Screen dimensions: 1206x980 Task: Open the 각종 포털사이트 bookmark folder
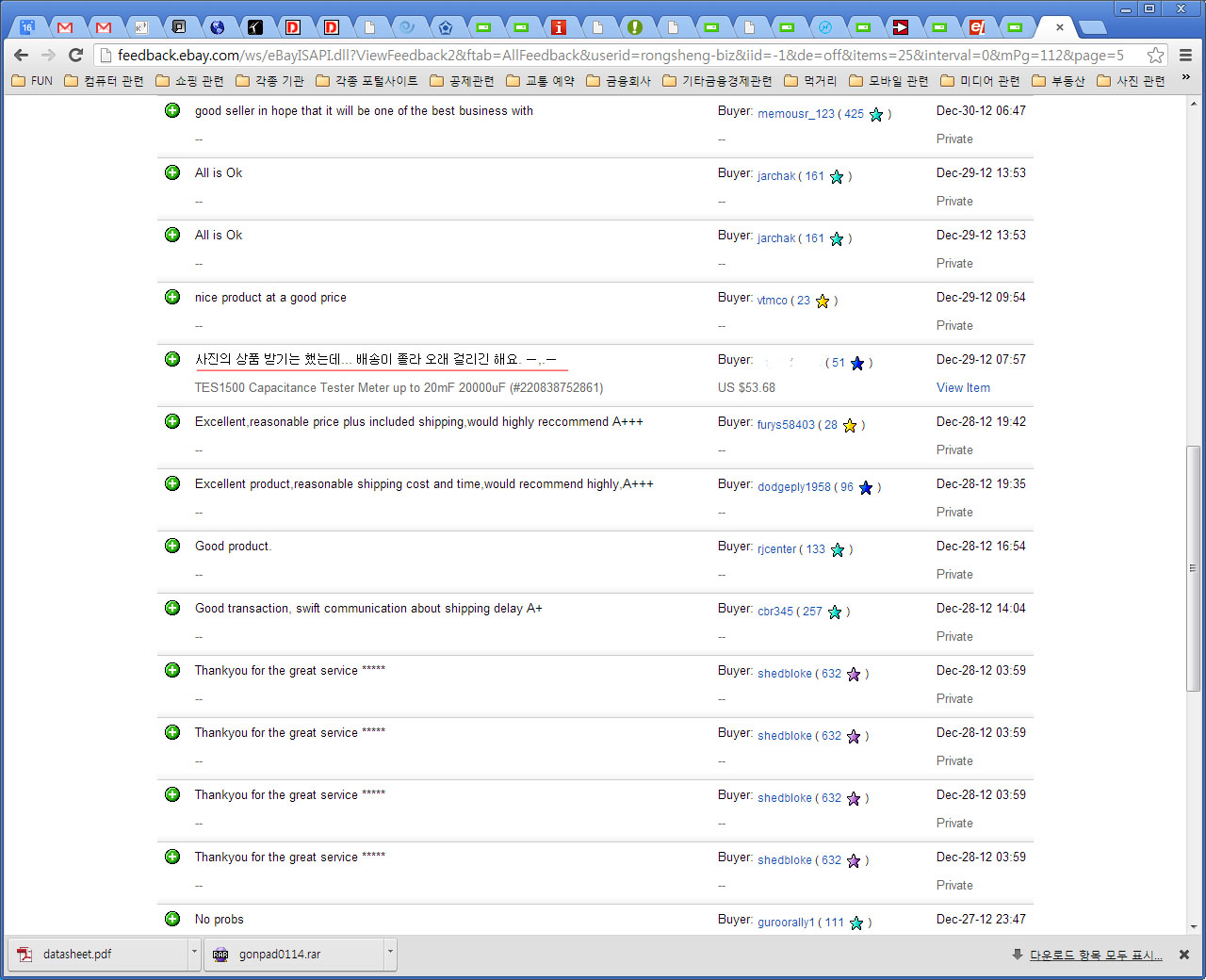[367, 81]
